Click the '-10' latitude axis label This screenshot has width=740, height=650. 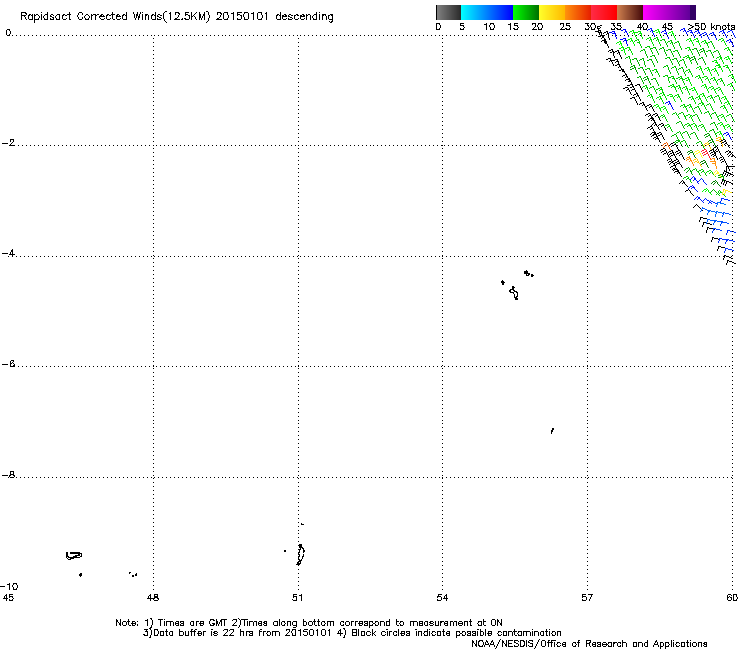(x=9, y=586)
